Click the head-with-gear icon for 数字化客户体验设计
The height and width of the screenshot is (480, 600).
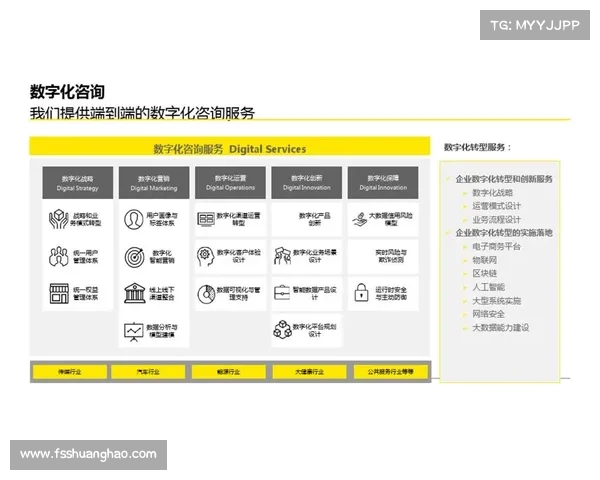click(x=205, y=256)
